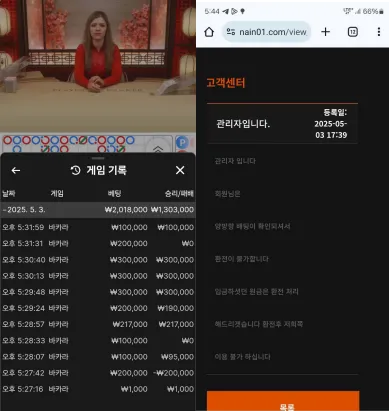The width and height of the screenshot is (389, 411).
Task: Click the nain01.com address bar
Action: click(x=267, y=32)
